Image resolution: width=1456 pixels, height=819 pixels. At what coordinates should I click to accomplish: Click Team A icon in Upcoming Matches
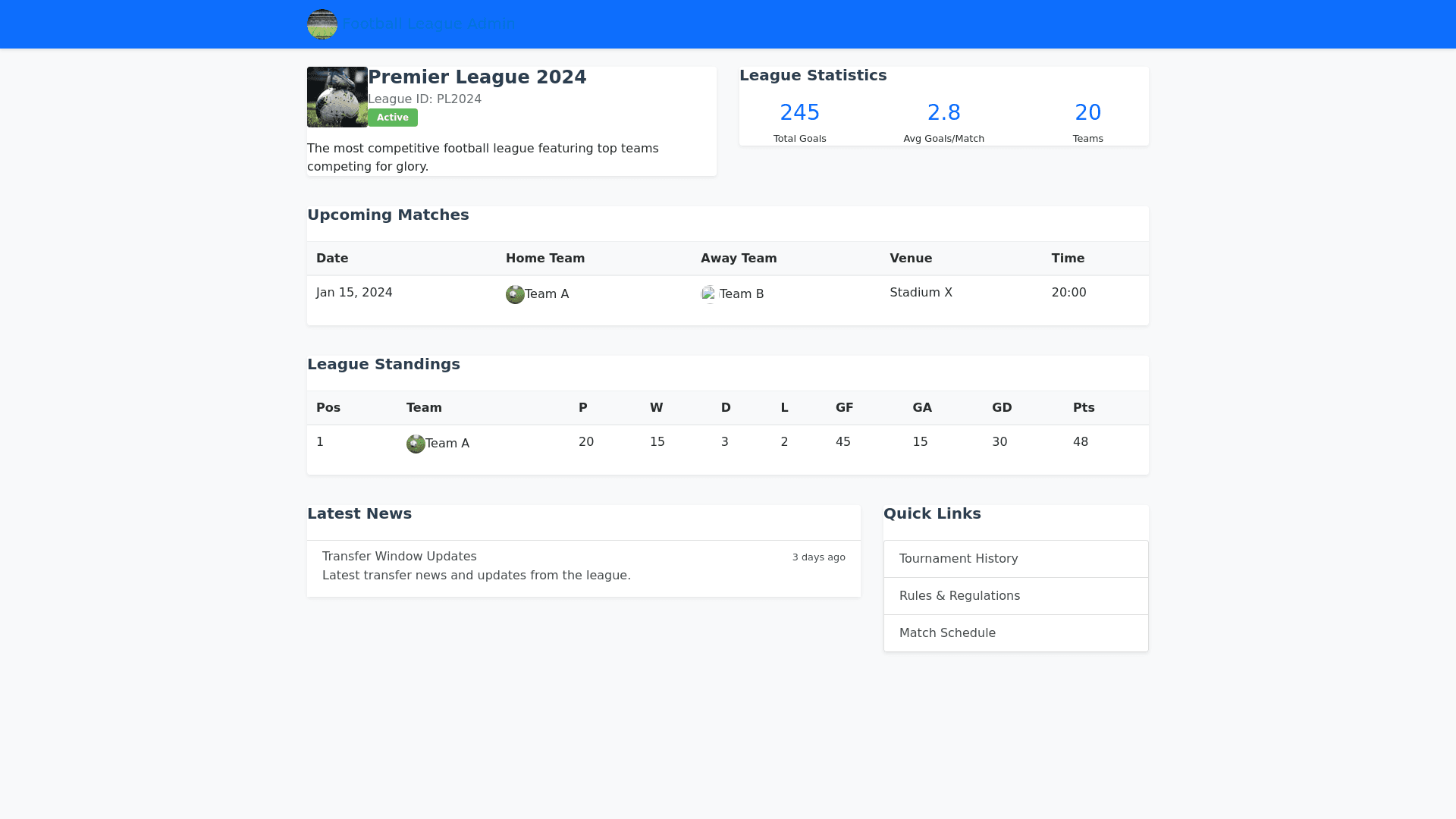point(515,294)
